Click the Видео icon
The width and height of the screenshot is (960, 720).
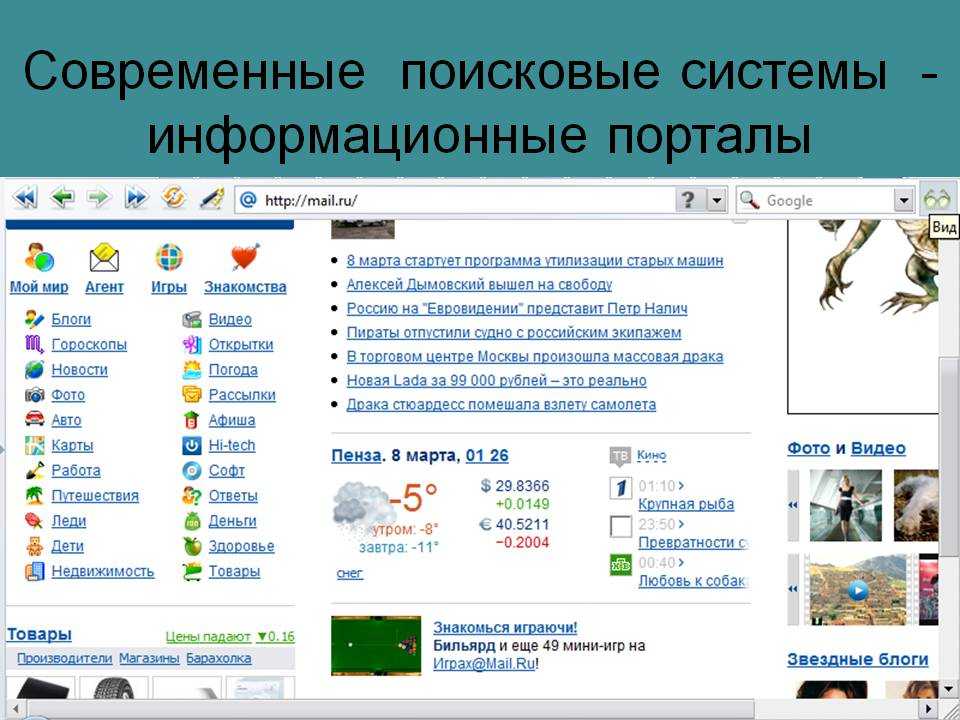[x=192, y=319]
